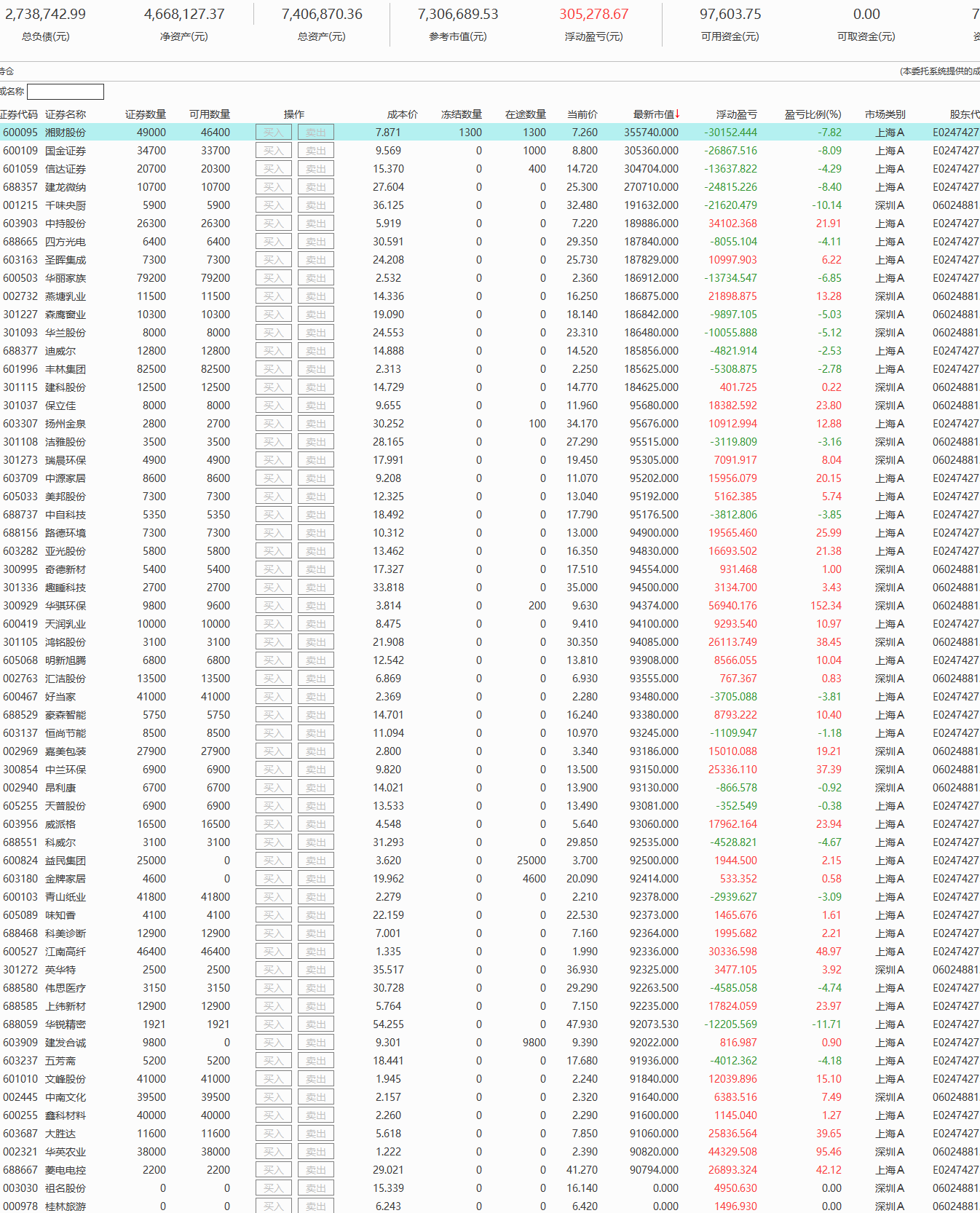Click the security name filter input box
The image size is (980, 1213).
(66, 92)
